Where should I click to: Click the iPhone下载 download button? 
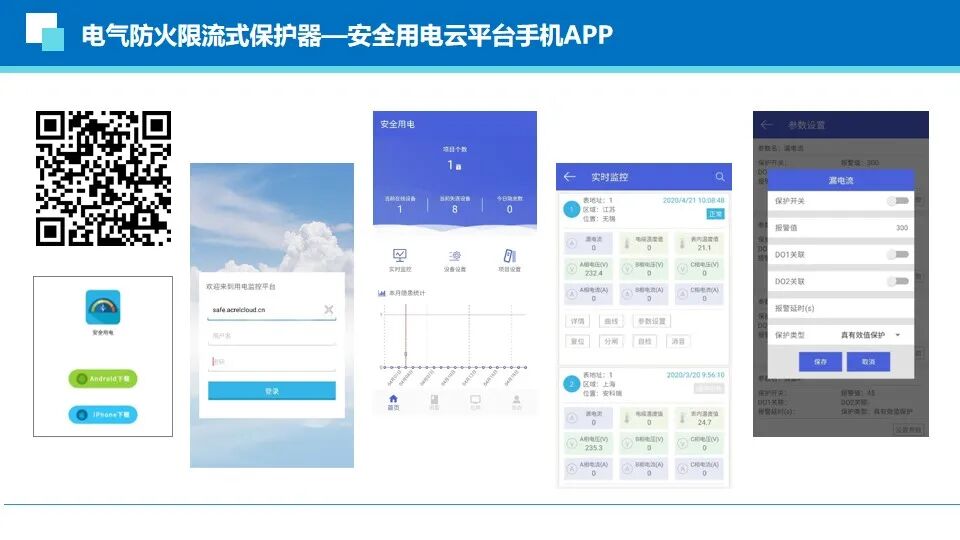(103, 414)
